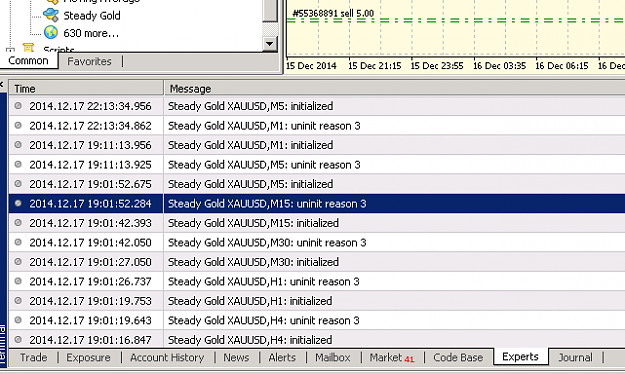This screenshot has width=625, height=374.
Task: Select the M5 initialized message at 19:01:52.675
Action: coord(250,184)
